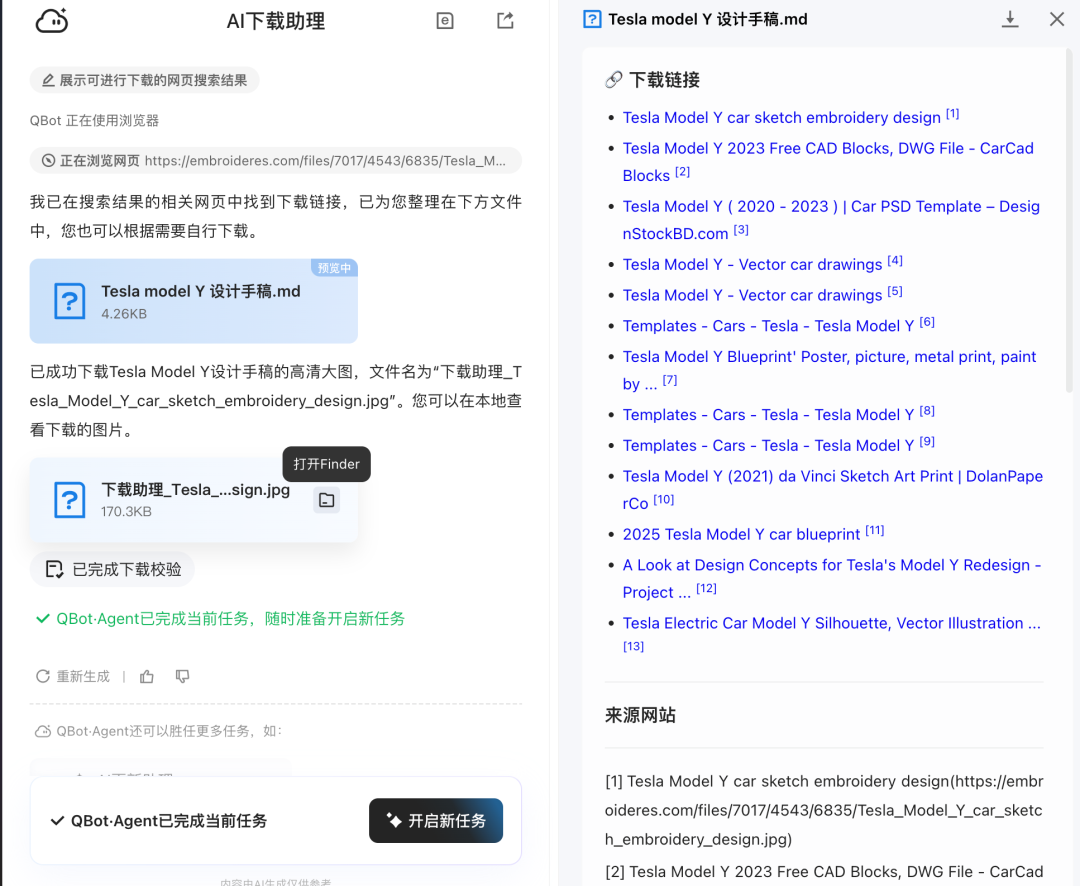The width and height of the screenshot is (1080, 886).
Task: Open Finder folder icon next to jpg file
Action: (326, 500)
